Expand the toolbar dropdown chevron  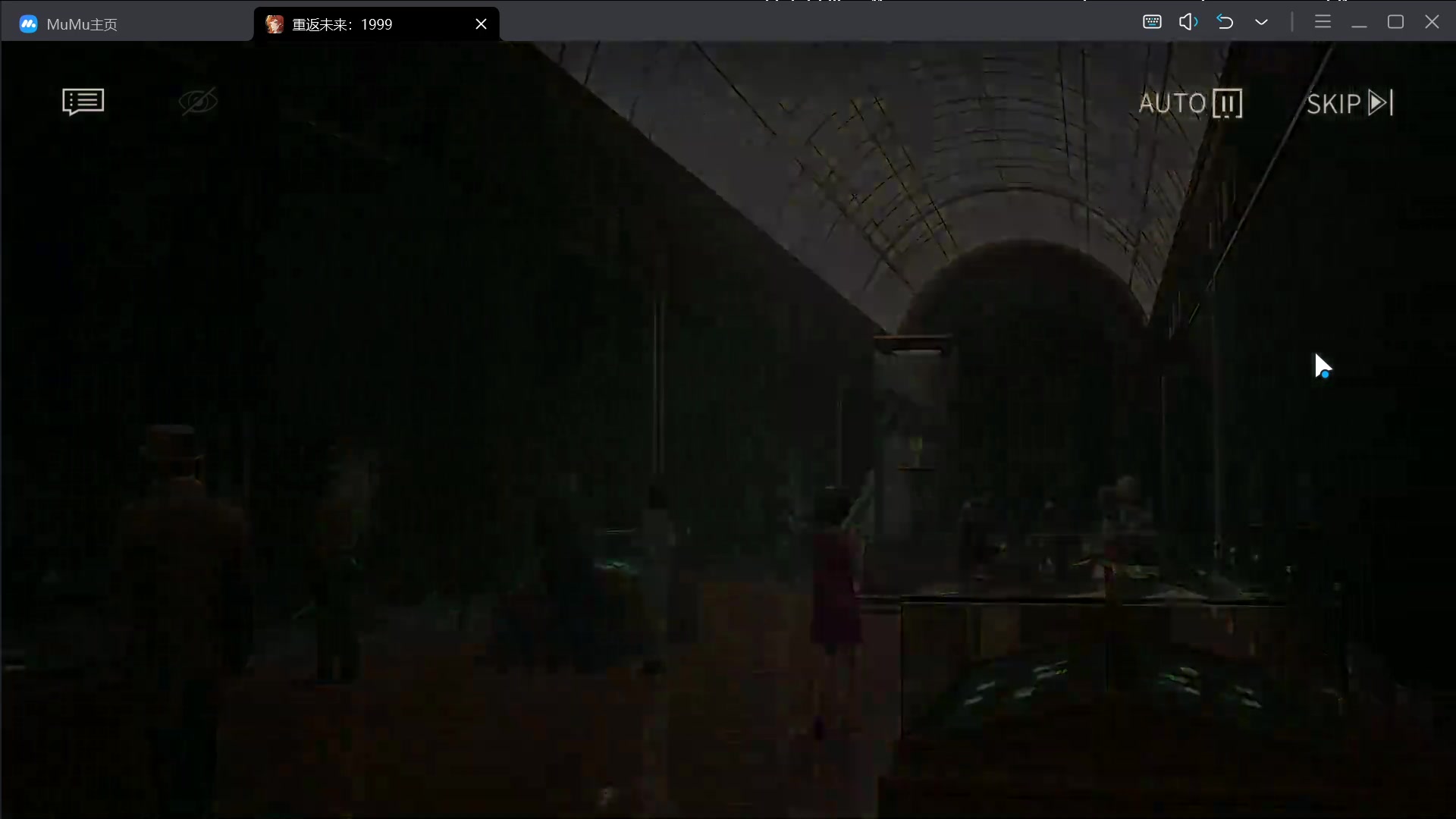coord(1261,22)
